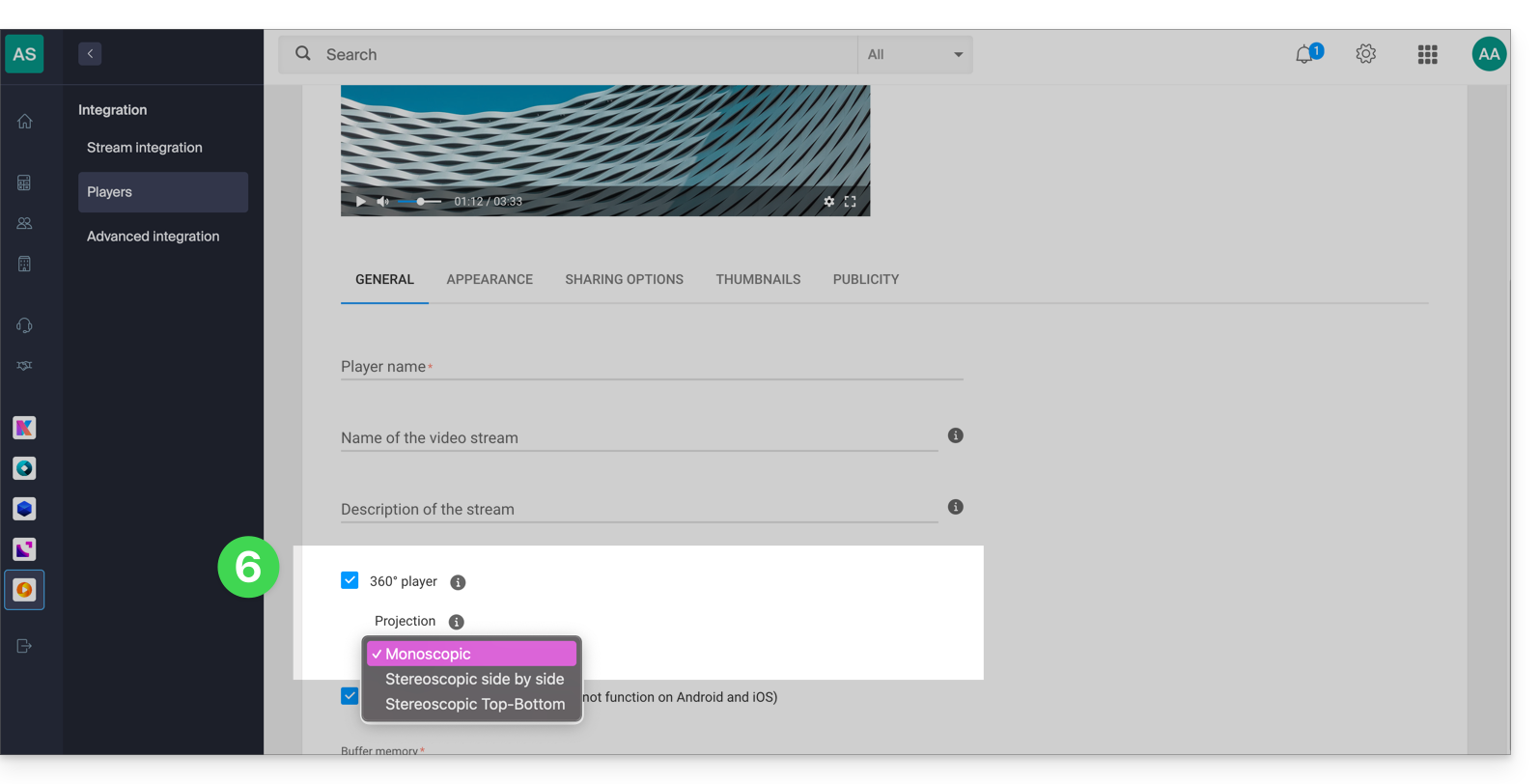The height and width of the screenshot is (784, 1540).
Task: Click the notification bell icon
Action: (x=1304, y=55)
